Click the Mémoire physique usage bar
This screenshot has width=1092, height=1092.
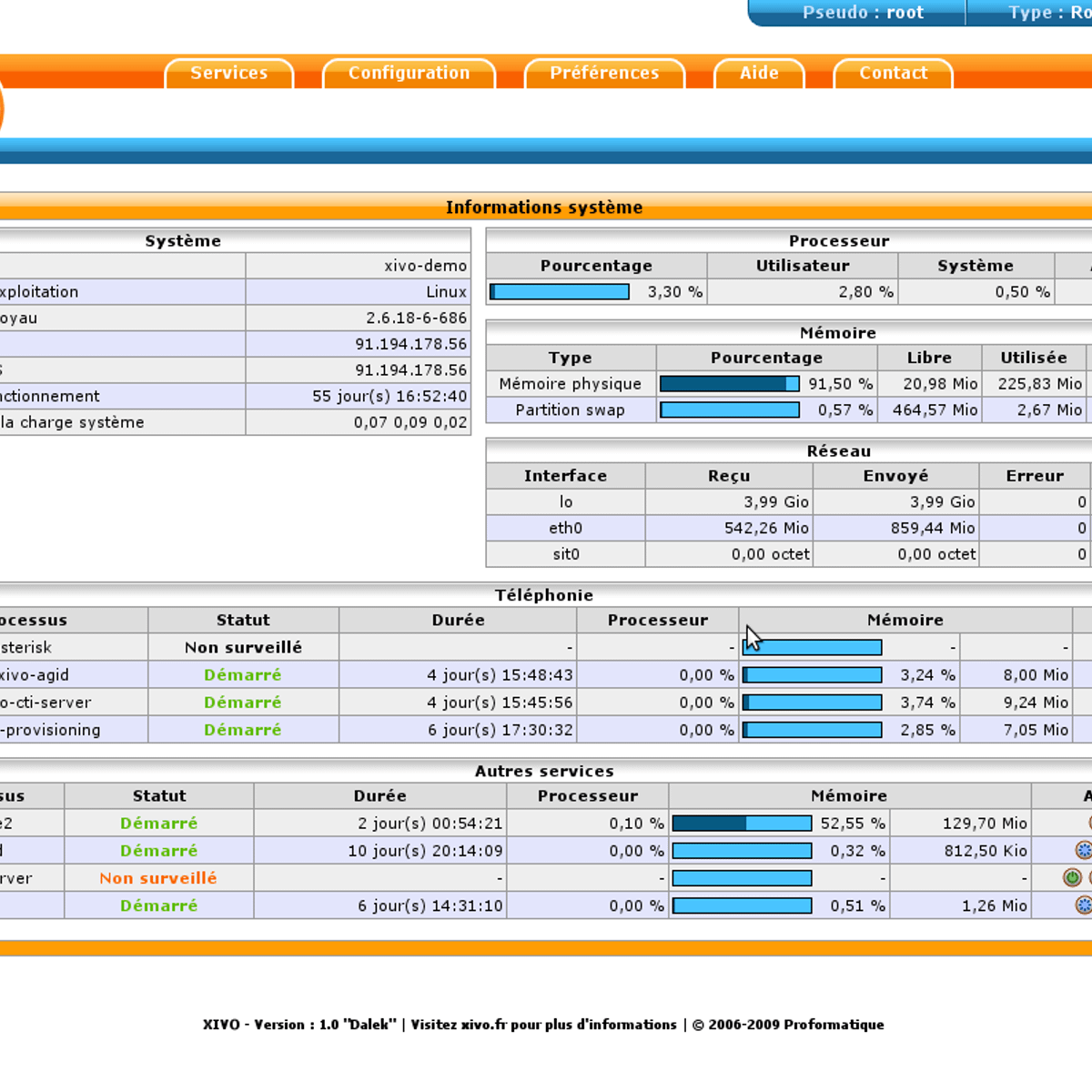point(729,384)
